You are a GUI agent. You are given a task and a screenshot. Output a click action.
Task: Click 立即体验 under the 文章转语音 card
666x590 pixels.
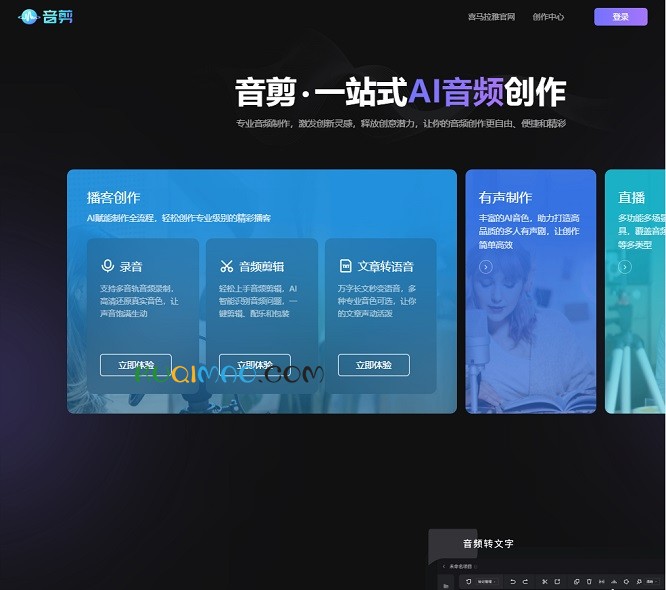tap(374, 365)
